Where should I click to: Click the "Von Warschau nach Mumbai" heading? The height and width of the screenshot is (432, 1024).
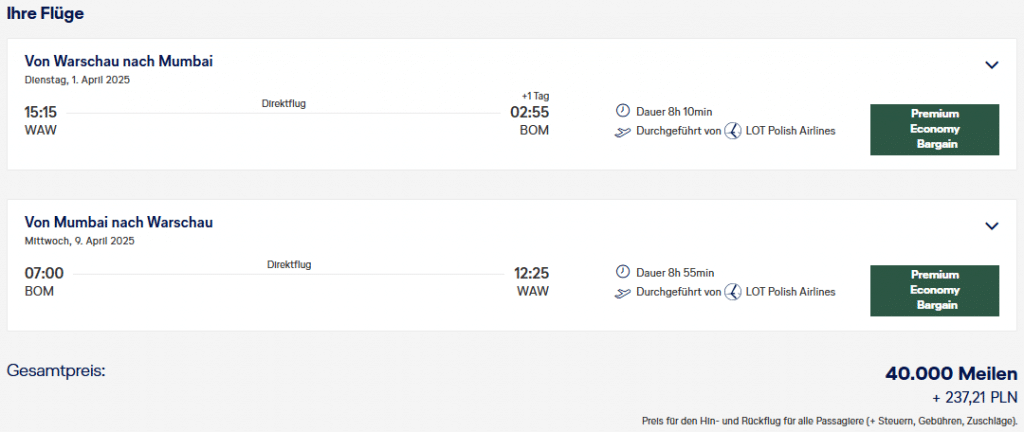[119, 61]
